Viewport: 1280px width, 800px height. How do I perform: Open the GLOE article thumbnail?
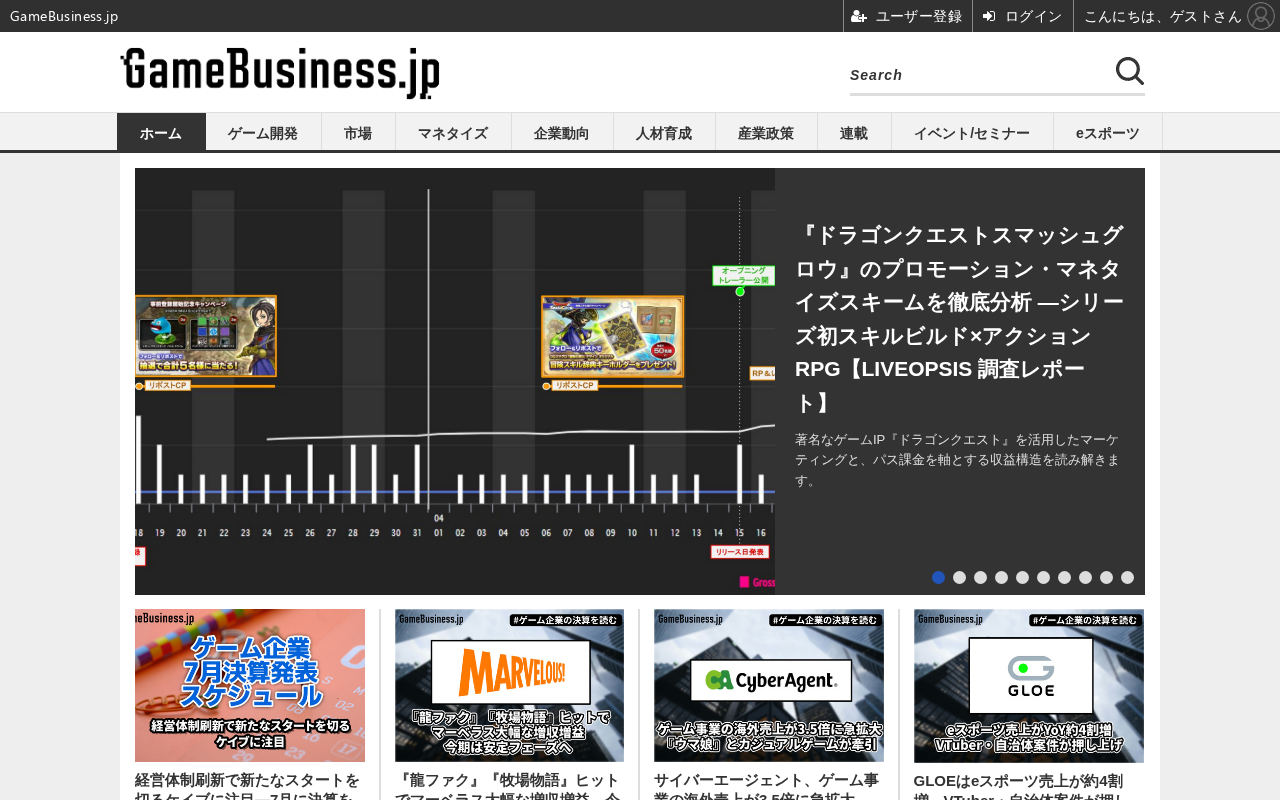1029,686
